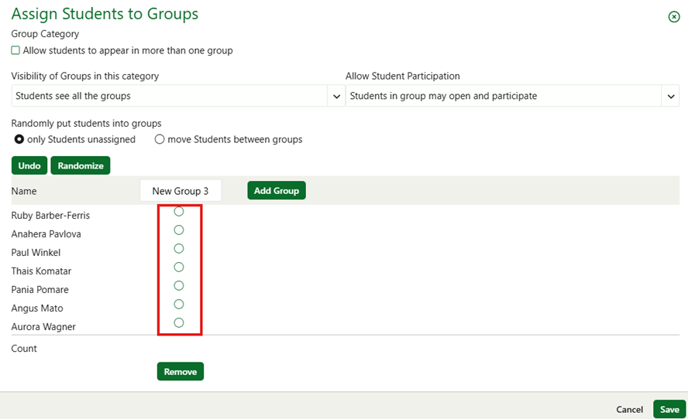Edit the New Group 3 name field
The height and width of the screenshot is (419, 688).
point(180,191)
